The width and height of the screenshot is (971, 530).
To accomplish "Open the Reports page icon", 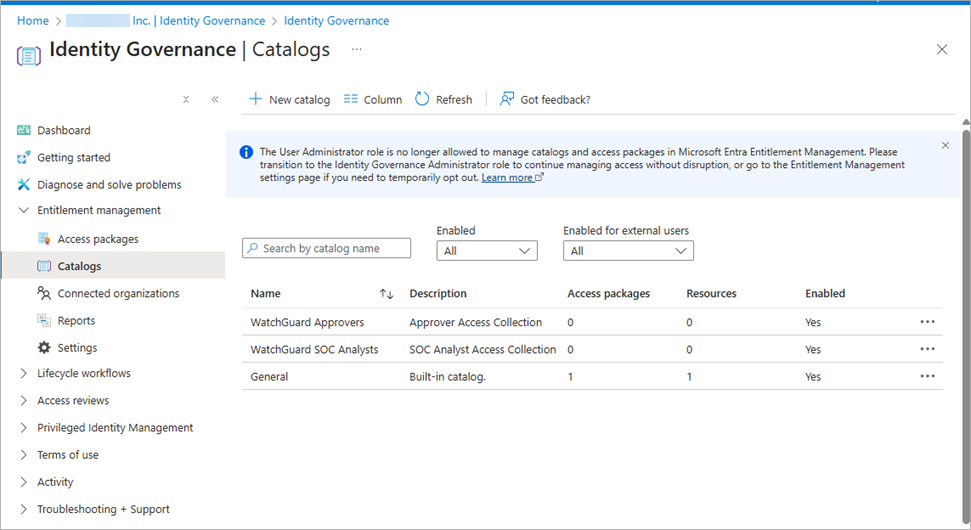I will pyautogui.click(x=44, y=321).
